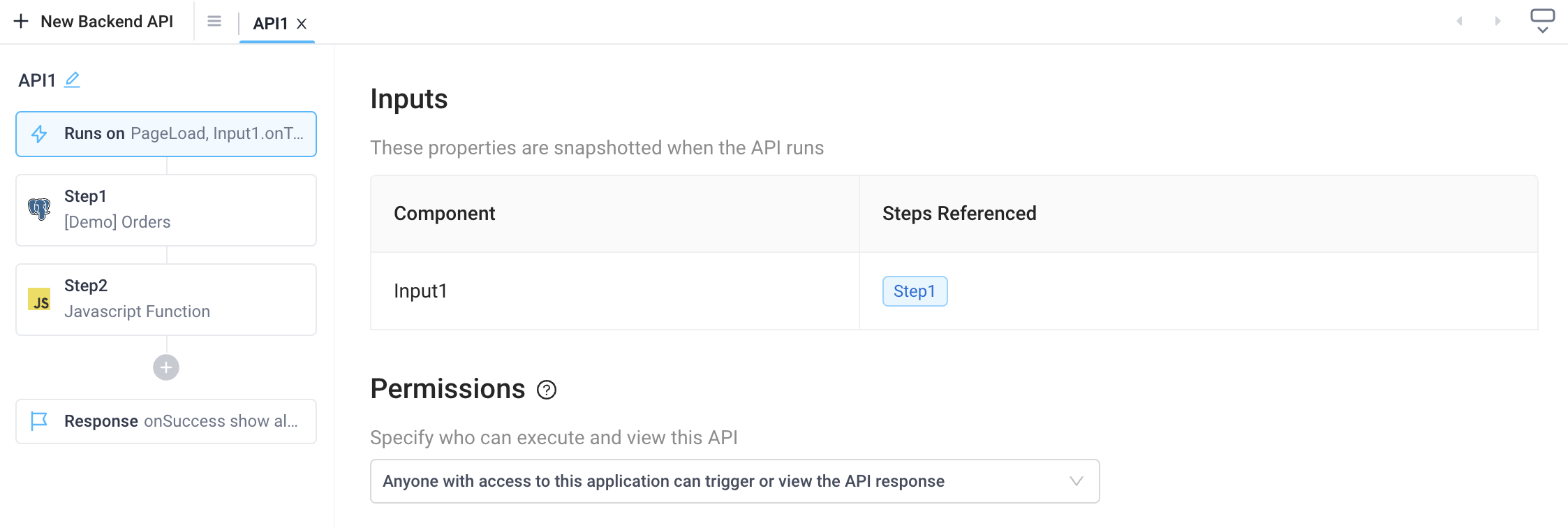
Task: Click the lightning bolt trigger icon
Action: (x=40, y=133)
